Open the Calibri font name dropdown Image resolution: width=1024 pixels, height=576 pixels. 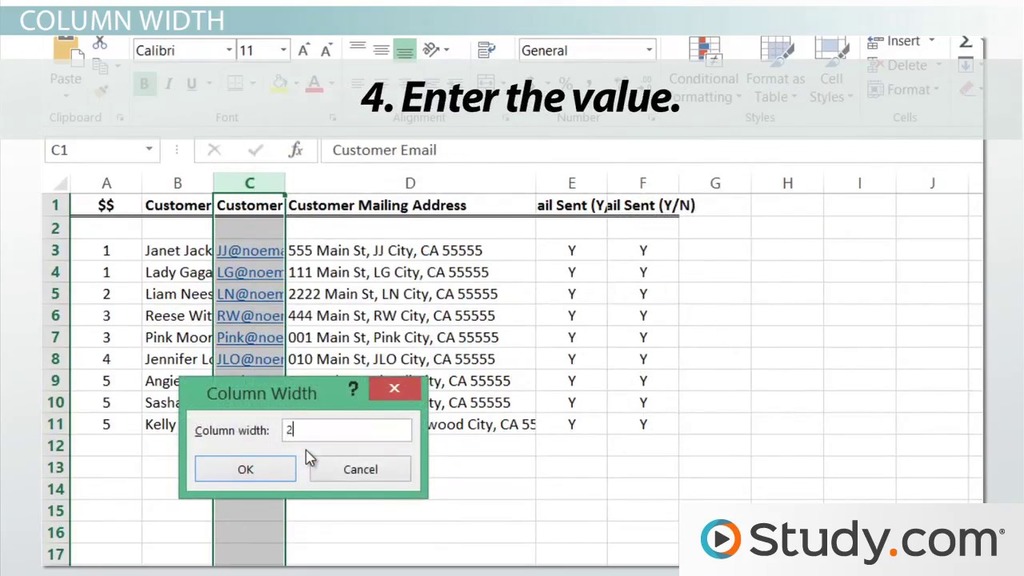pyautogui.click(x=229, y=50)
